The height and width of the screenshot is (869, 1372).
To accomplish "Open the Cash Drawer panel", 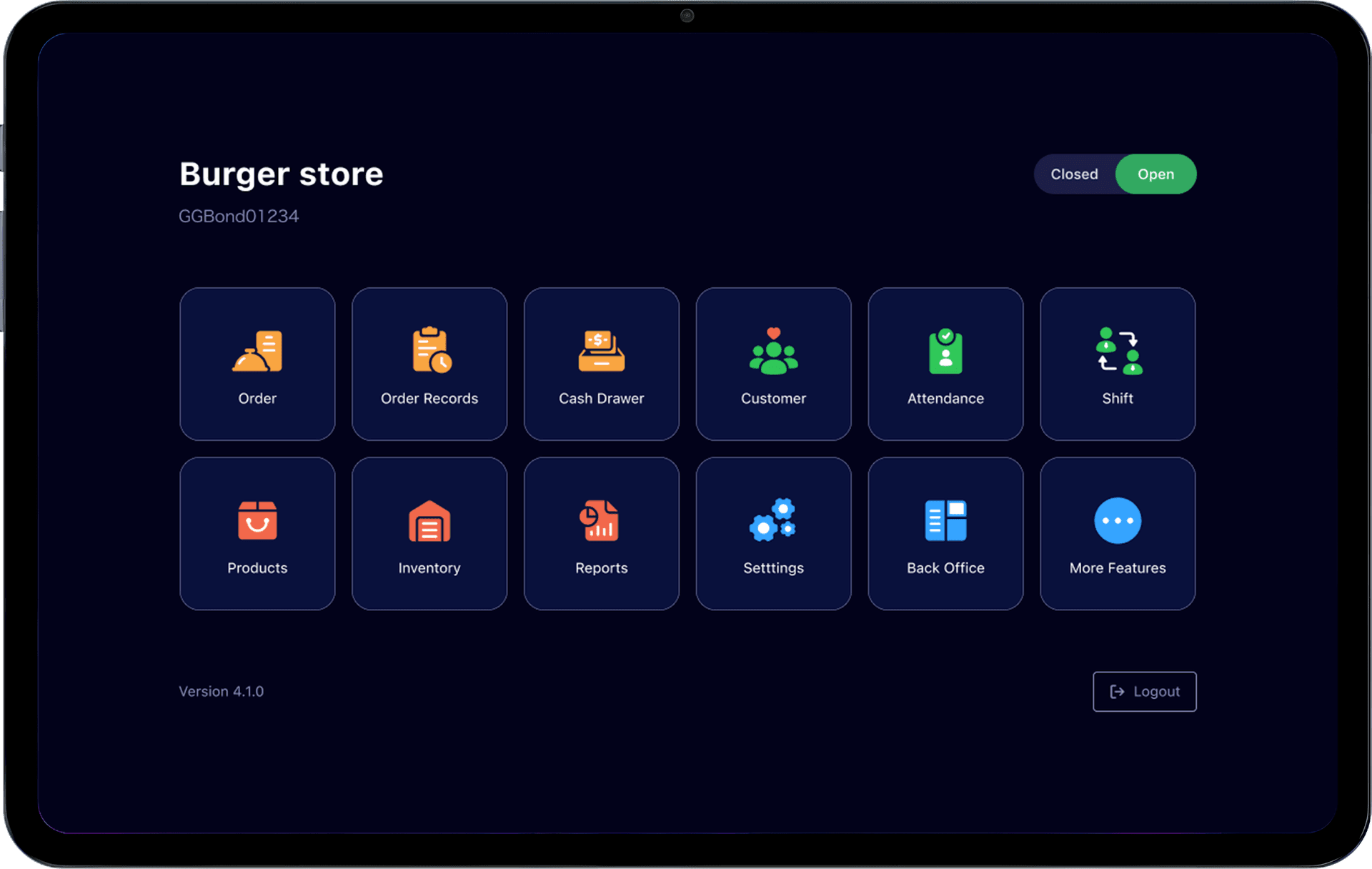I will click(x=601, y=364).
